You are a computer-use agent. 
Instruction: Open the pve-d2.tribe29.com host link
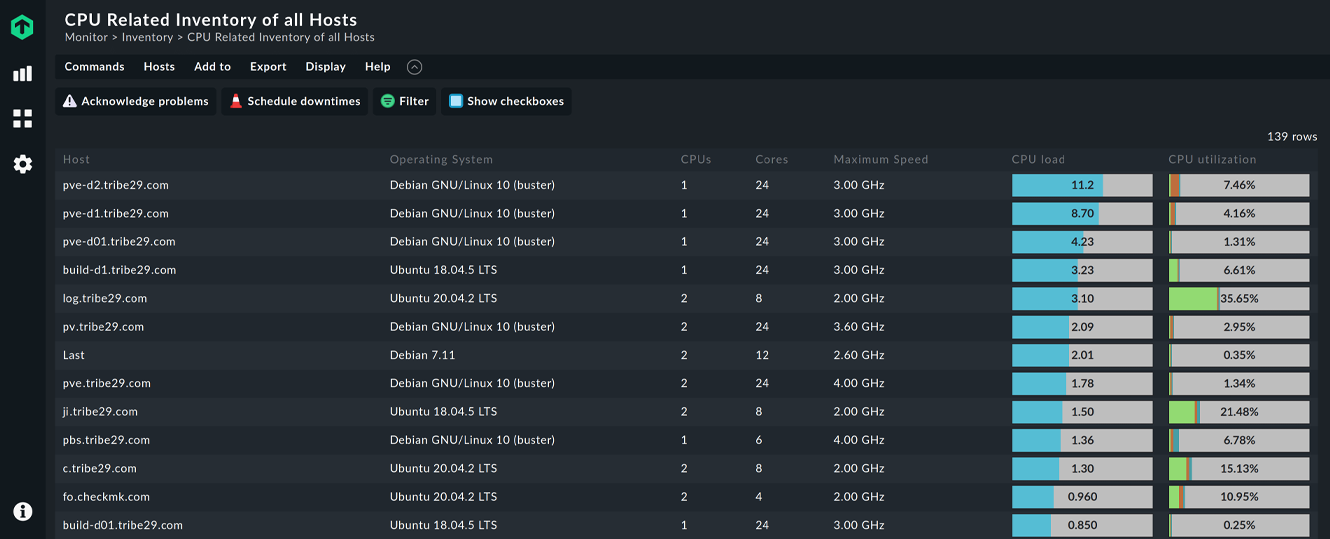[x=115, y=185]
